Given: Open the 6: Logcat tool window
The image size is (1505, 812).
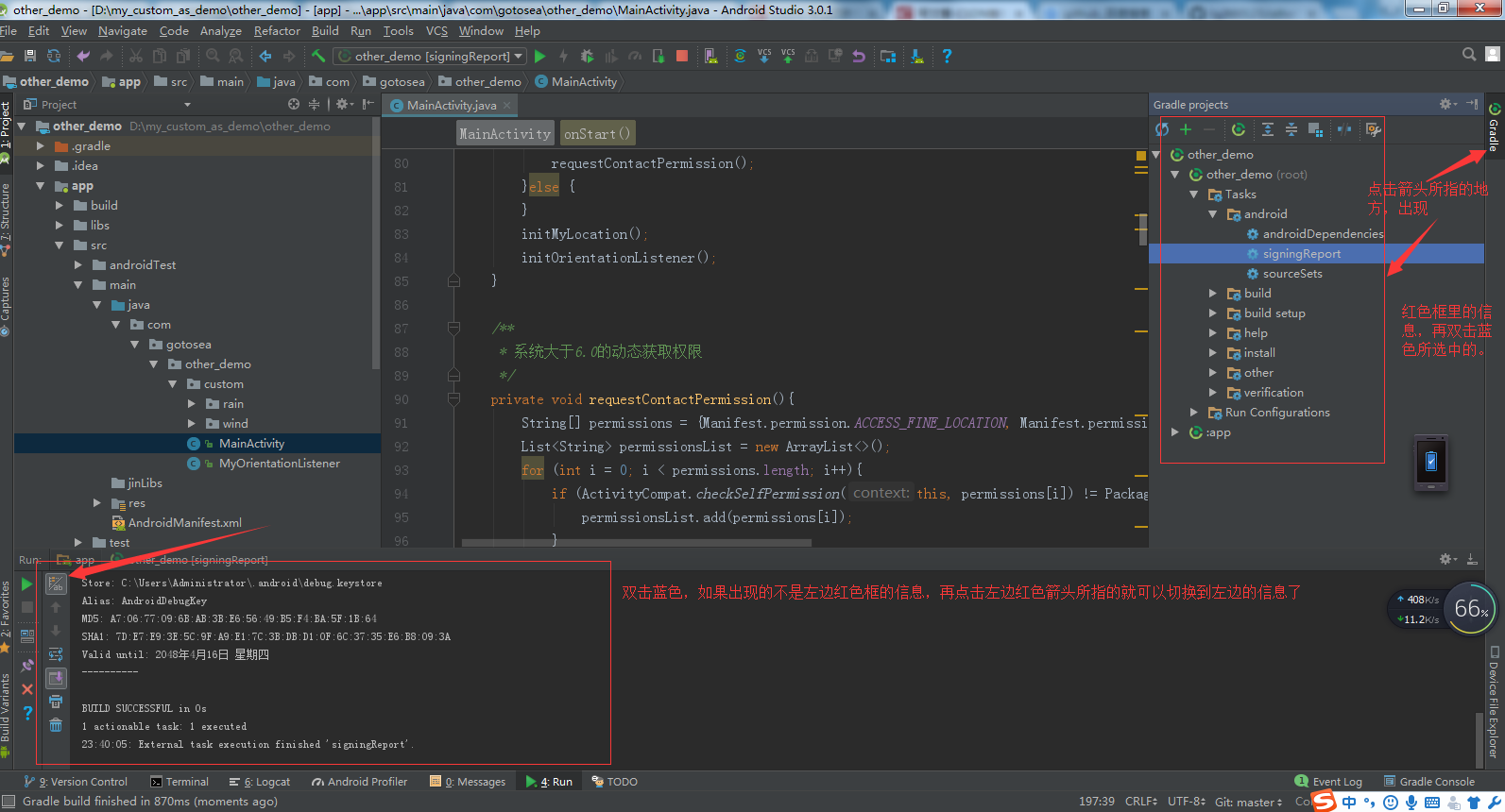Looking at the screenshot, I should (x=260, y=782).
